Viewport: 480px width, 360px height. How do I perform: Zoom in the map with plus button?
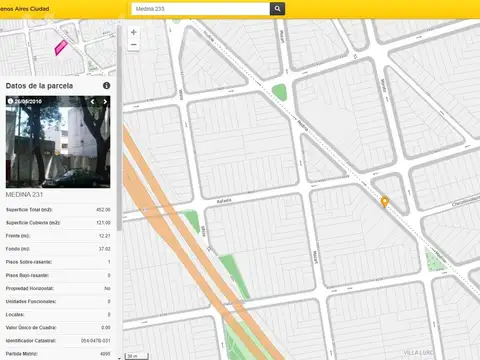[134, 32]
